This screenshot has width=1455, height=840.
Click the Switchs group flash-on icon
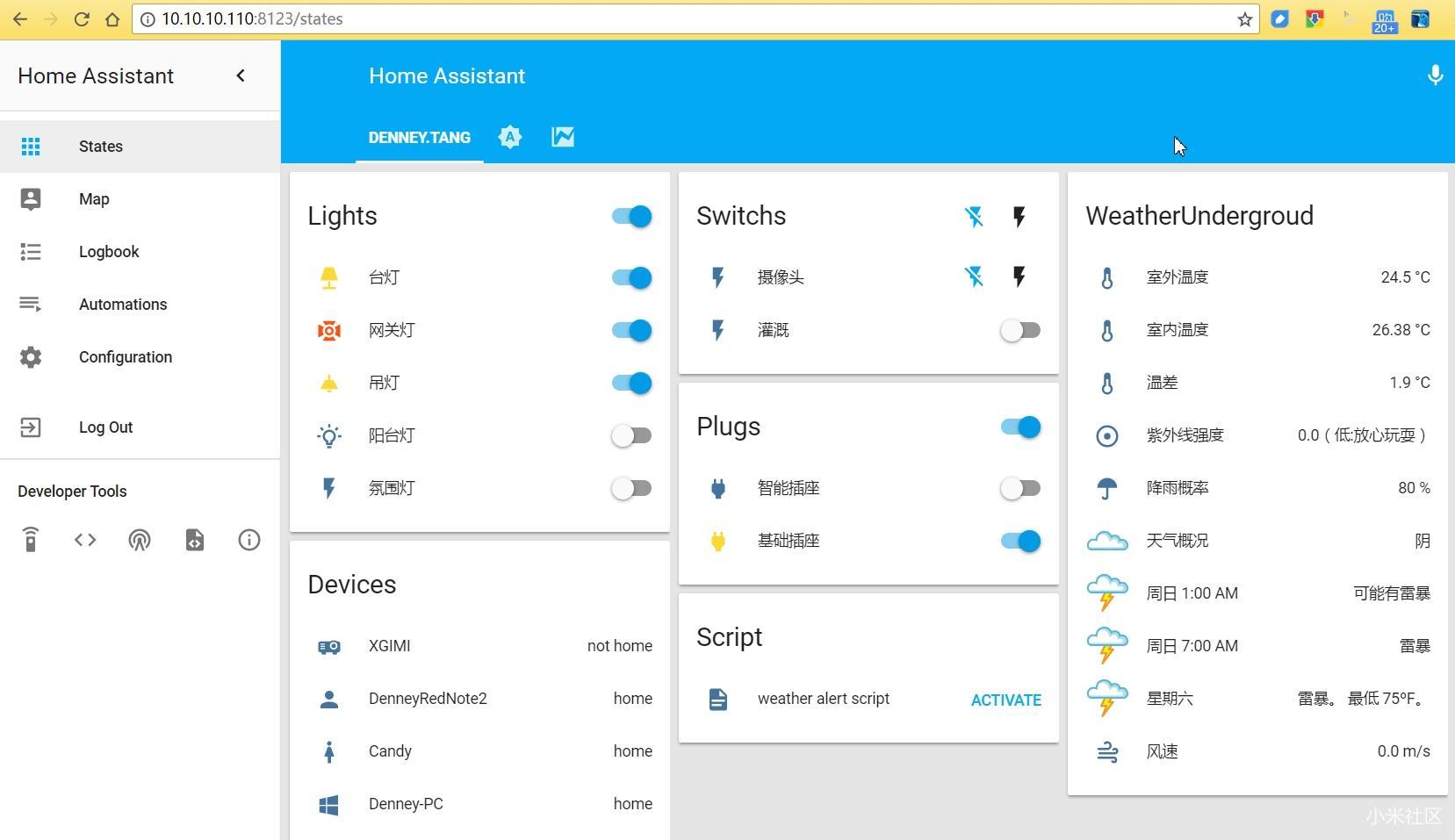(1019, 217)
